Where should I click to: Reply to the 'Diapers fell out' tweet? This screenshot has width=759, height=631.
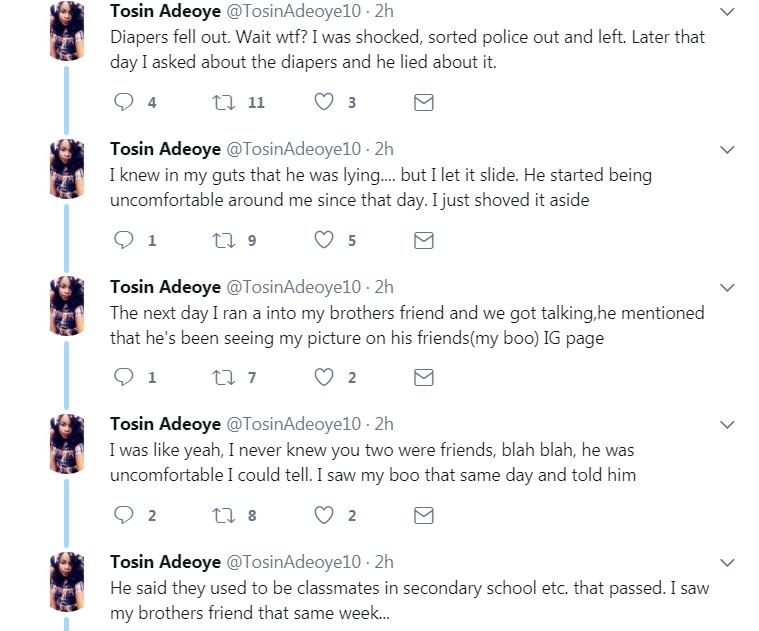pyautogui.click(x=124, y=102)
